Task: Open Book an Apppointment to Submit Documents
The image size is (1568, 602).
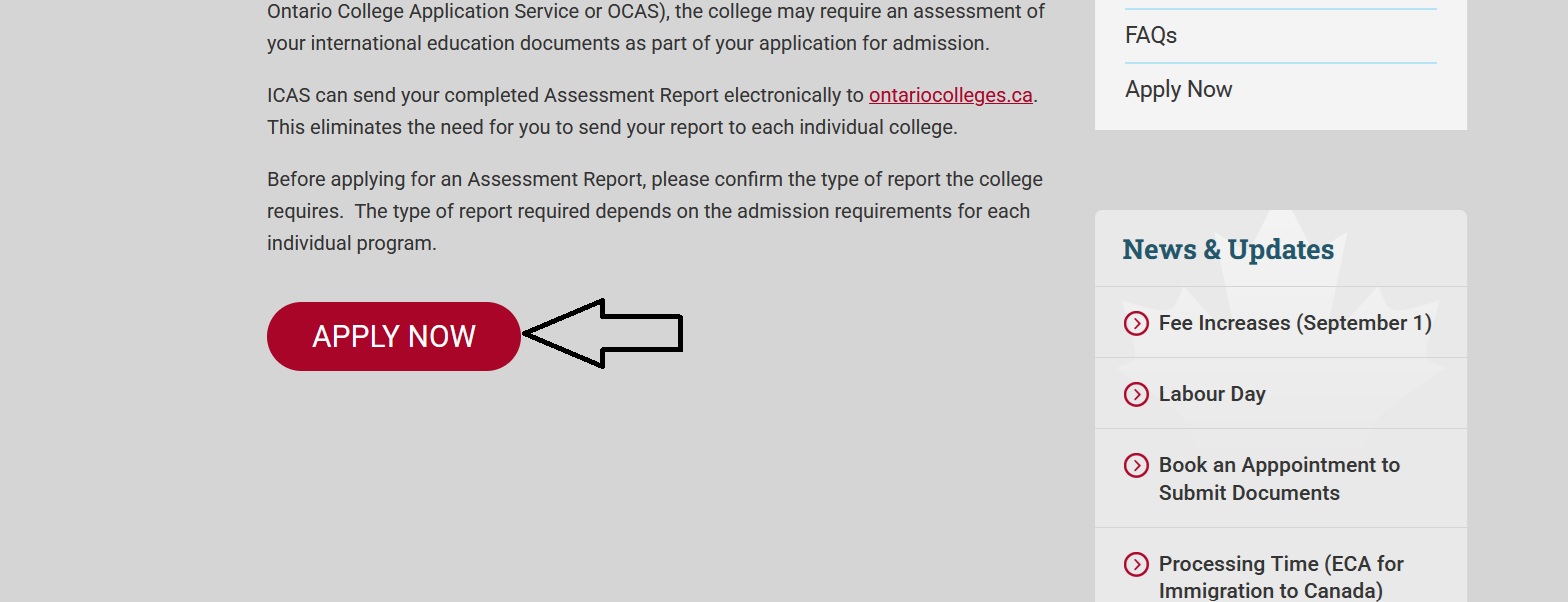Action: click(1279, 479)
